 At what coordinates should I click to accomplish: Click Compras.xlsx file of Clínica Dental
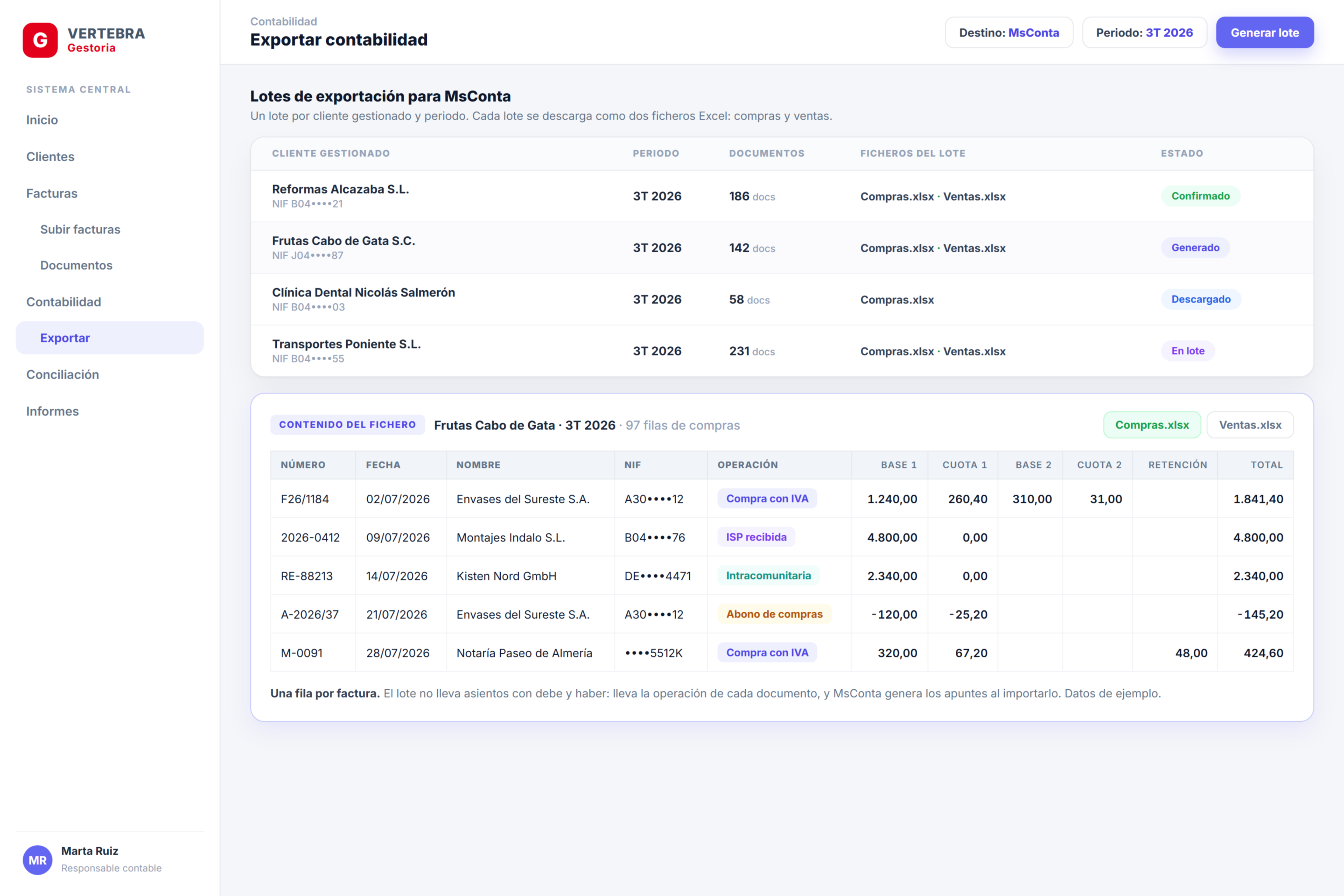[897, 300]
